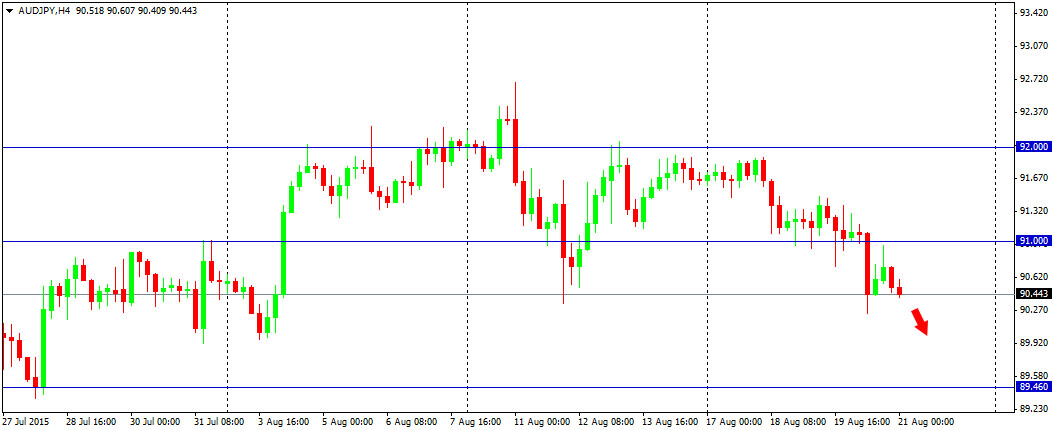
Task: Click the 89.230 price axis value
Action: pos(1033,409)
